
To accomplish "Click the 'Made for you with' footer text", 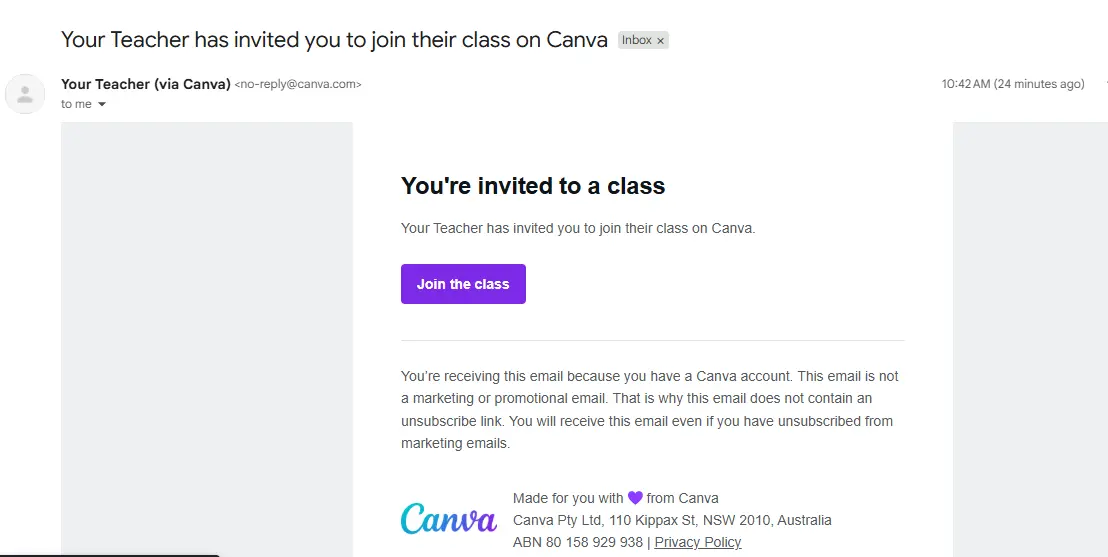I will pyautogui.click(x=568, y=498).
